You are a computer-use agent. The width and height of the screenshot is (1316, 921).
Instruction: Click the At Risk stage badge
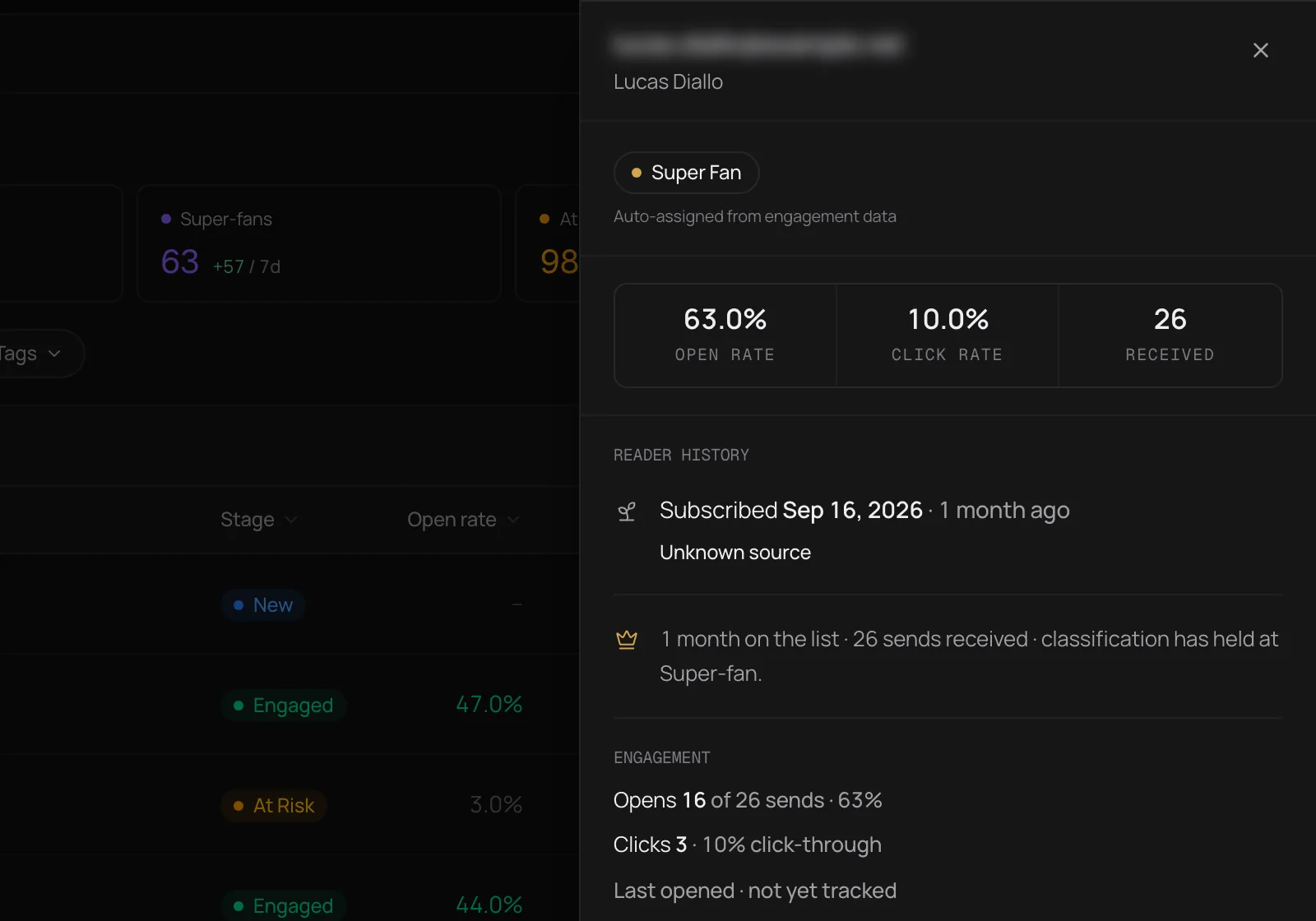click(274, 806)
